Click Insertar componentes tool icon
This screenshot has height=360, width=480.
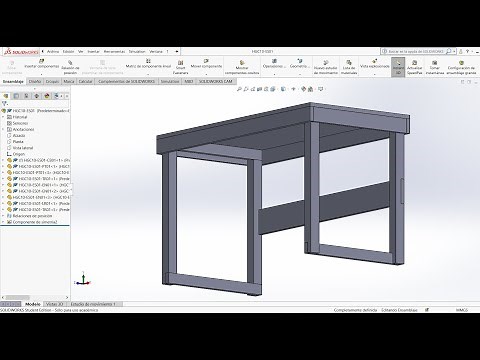coord(41,61)
